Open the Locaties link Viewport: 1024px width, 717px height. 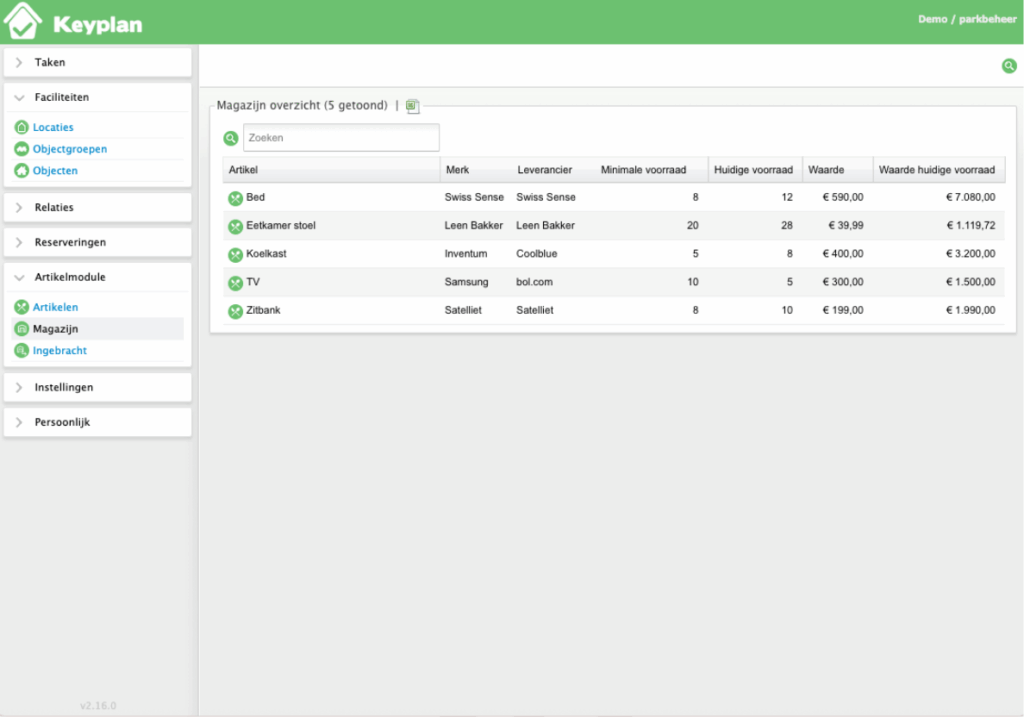click(53, 128)
